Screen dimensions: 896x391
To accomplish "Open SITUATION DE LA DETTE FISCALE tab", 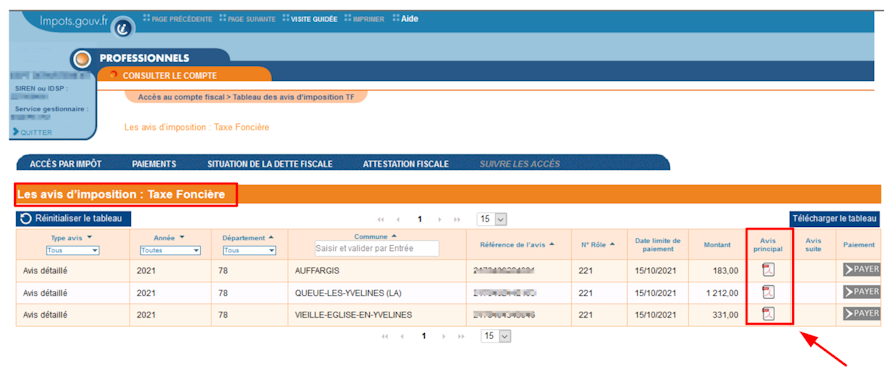I will pos(270,164).
